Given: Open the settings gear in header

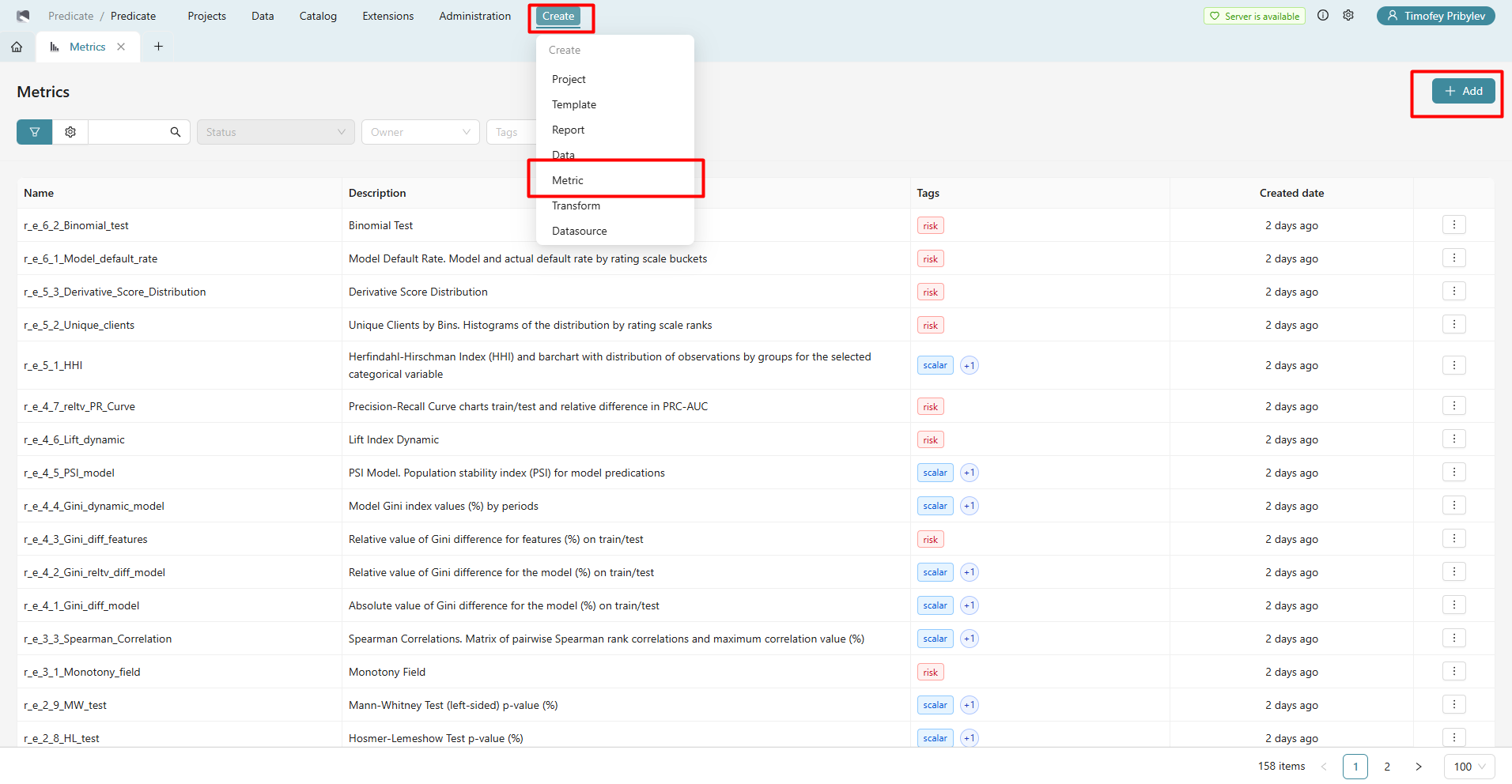Looking at the screenshot, I should coord(1348,16).
